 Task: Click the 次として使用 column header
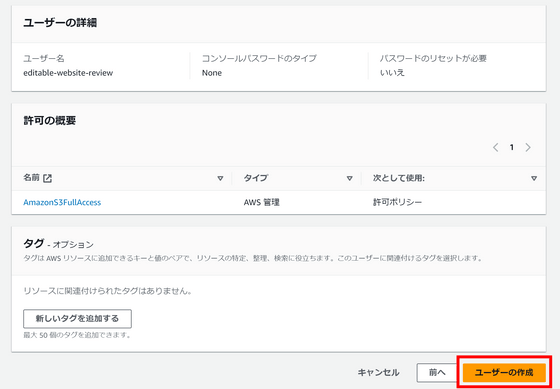pyautogui.click(x=399, y=178)
